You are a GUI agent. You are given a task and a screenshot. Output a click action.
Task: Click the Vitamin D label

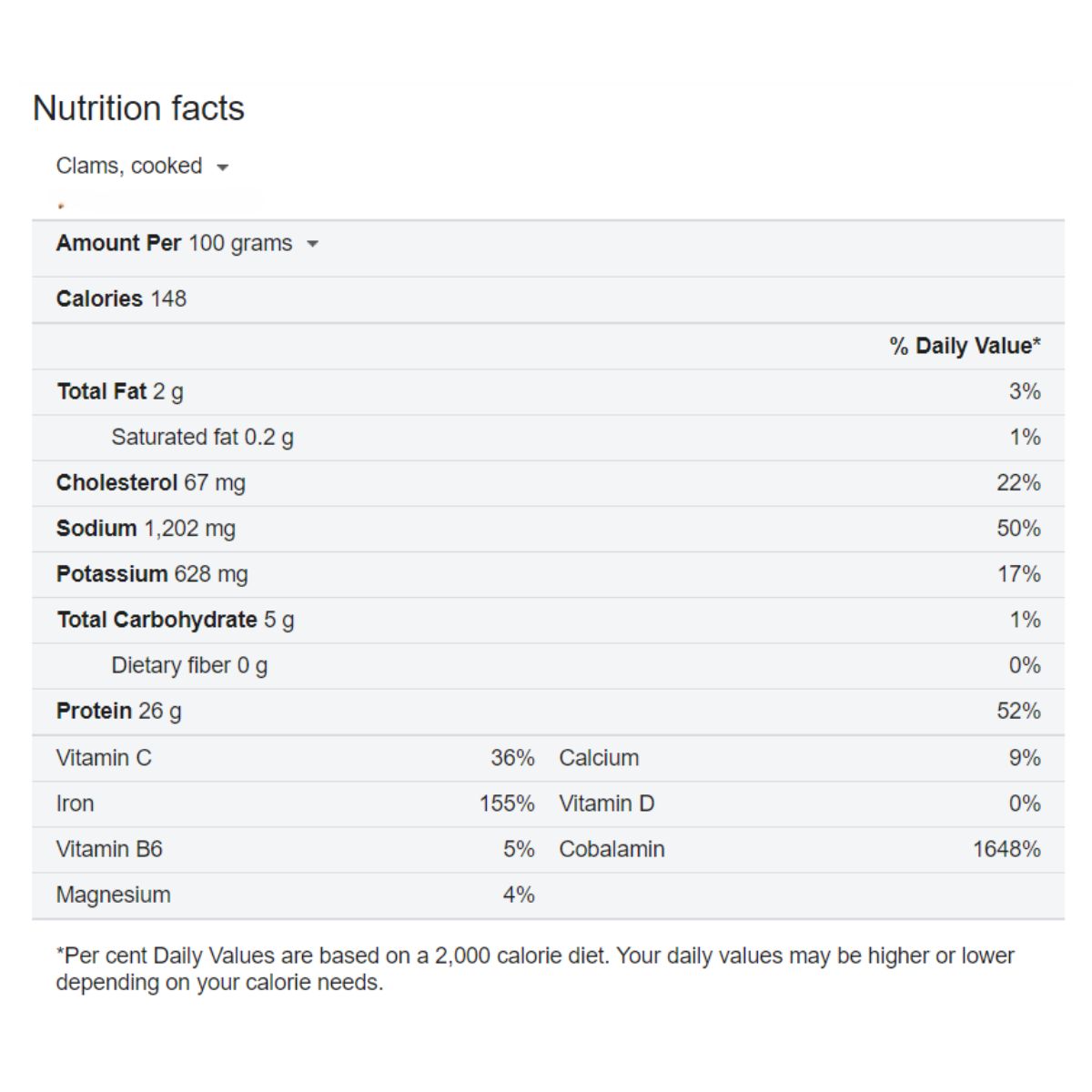pos(606,804)
